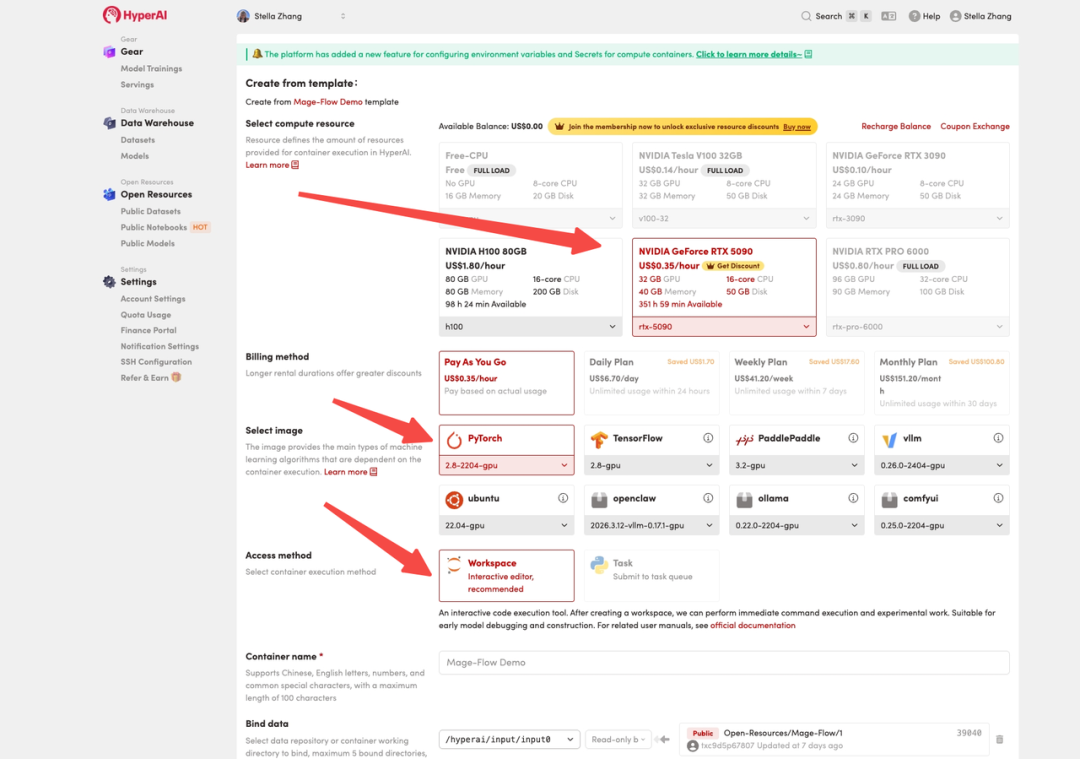Click the Search magnifier icon
The image size is (1080, 759).
(x=806, y=16)
